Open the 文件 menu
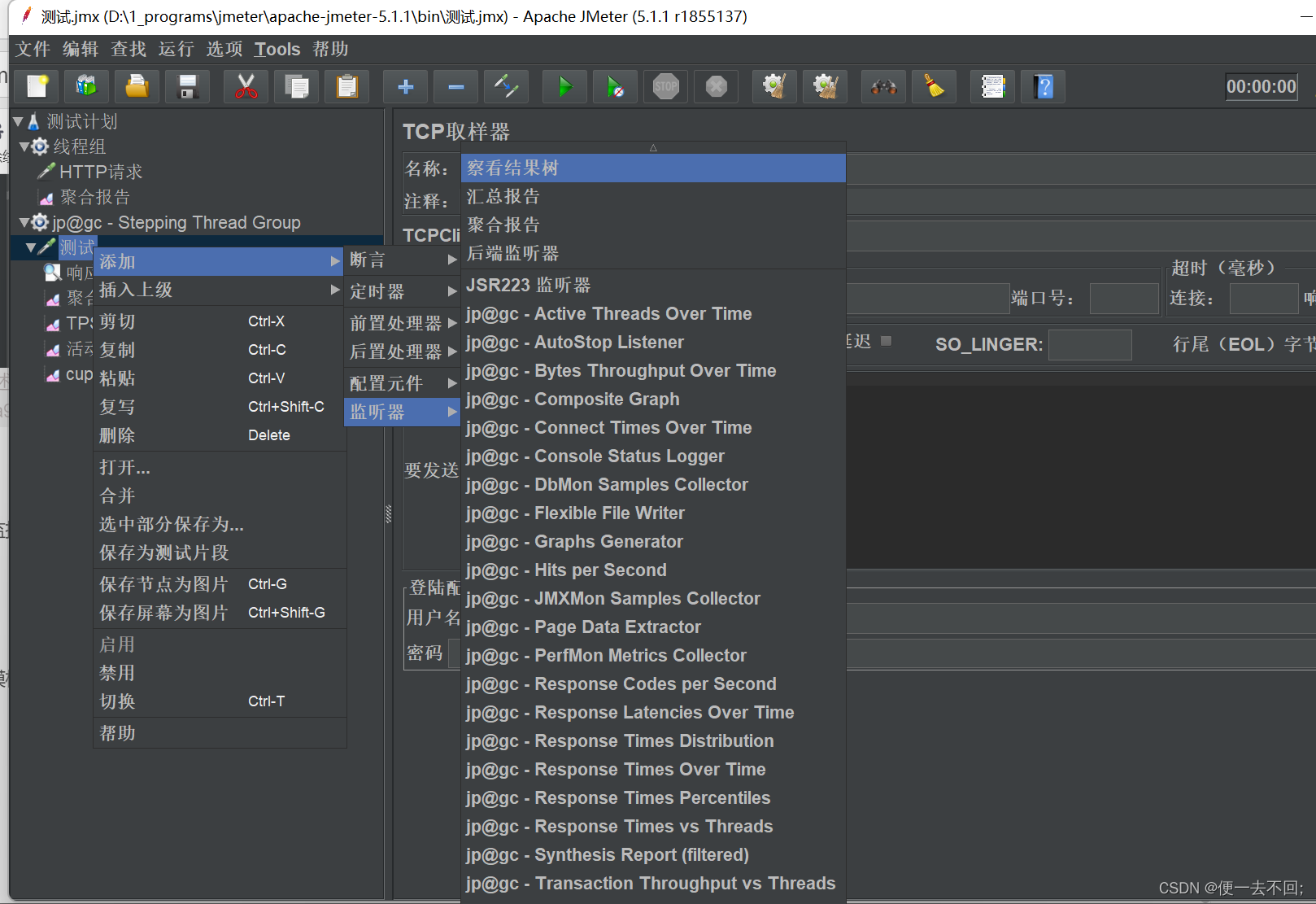This screenshot has height=904, width=1316. pos(33,49)
